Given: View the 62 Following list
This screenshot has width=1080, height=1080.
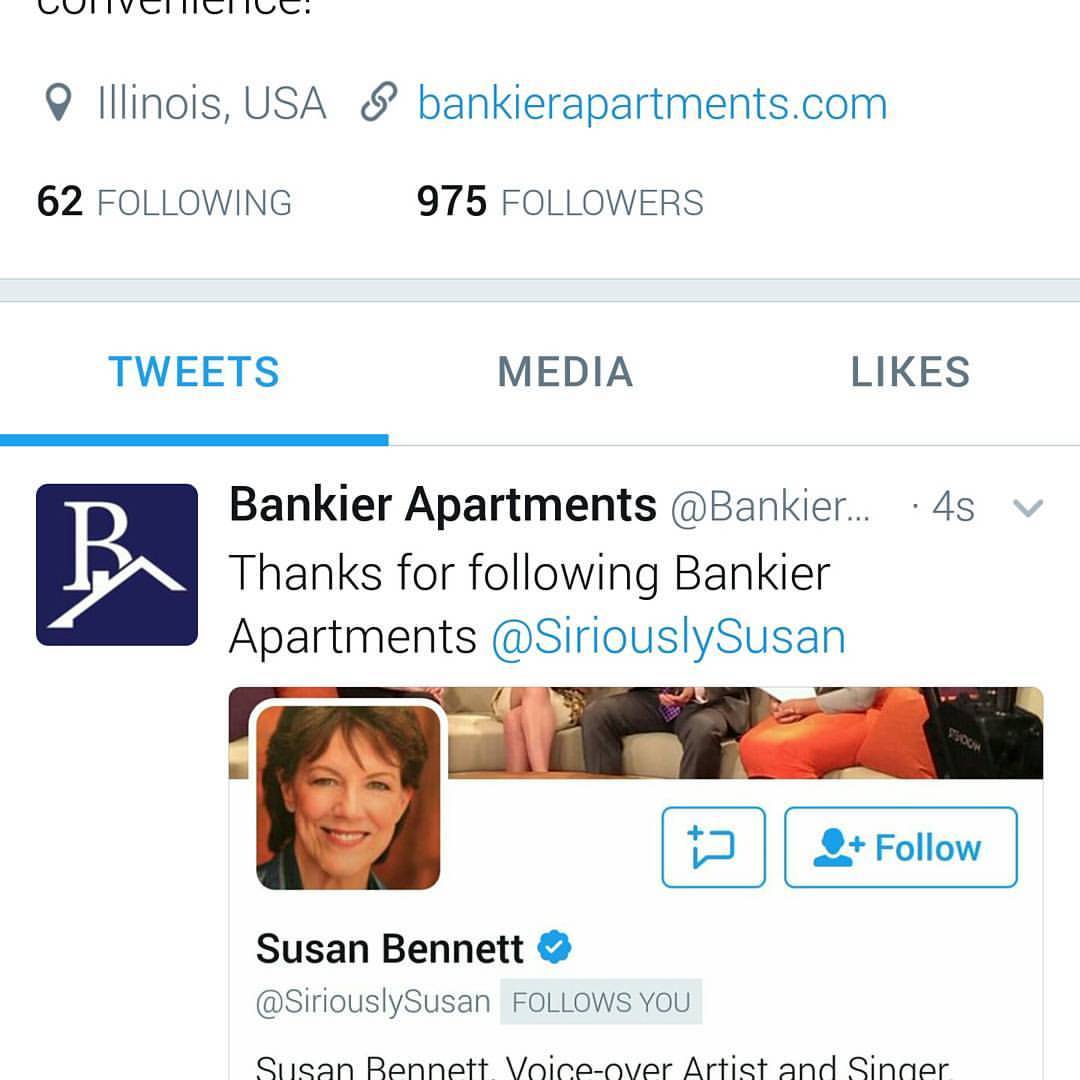Looking at the screenshot, I should [x=165, y=202].
